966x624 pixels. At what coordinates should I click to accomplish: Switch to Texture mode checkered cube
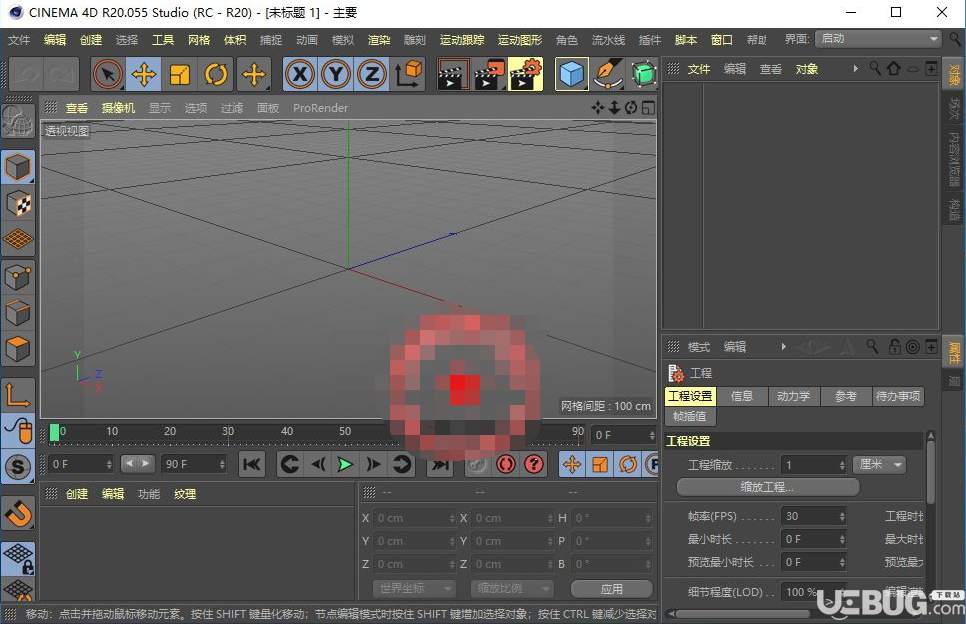point(18,204)
